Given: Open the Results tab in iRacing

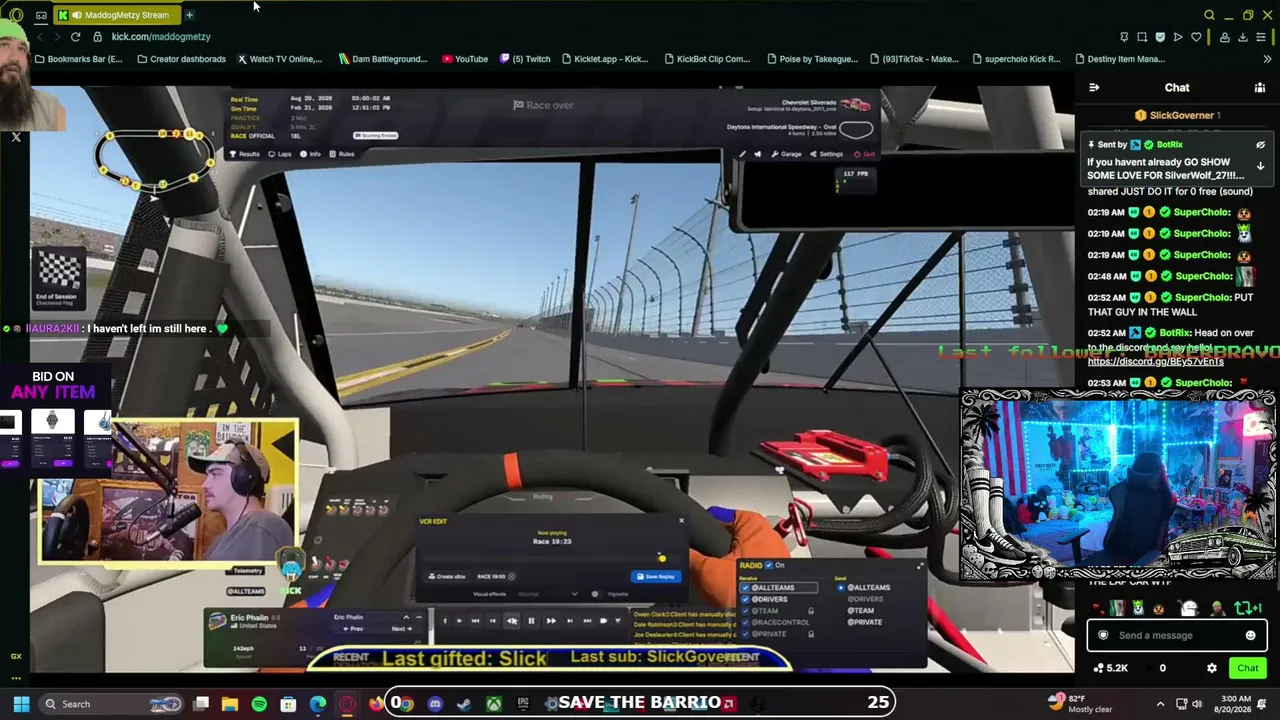Looking at the screenshot, I should [x=245, y=154].
